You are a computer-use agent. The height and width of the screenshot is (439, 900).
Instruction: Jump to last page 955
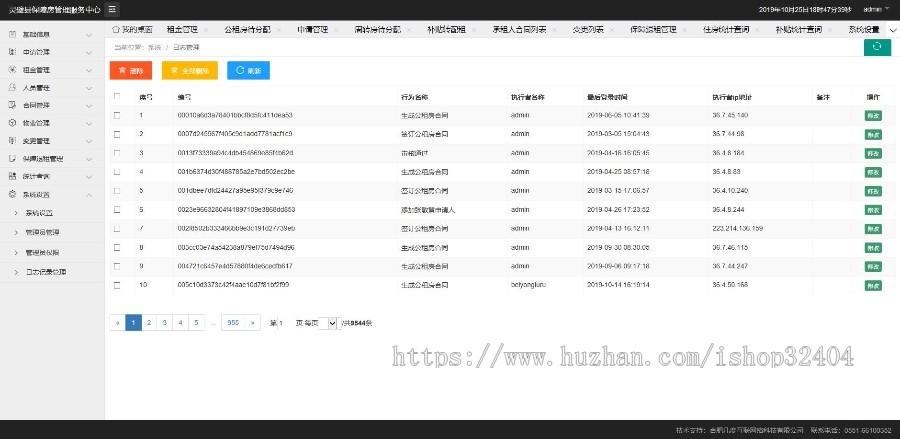point(233,323)
